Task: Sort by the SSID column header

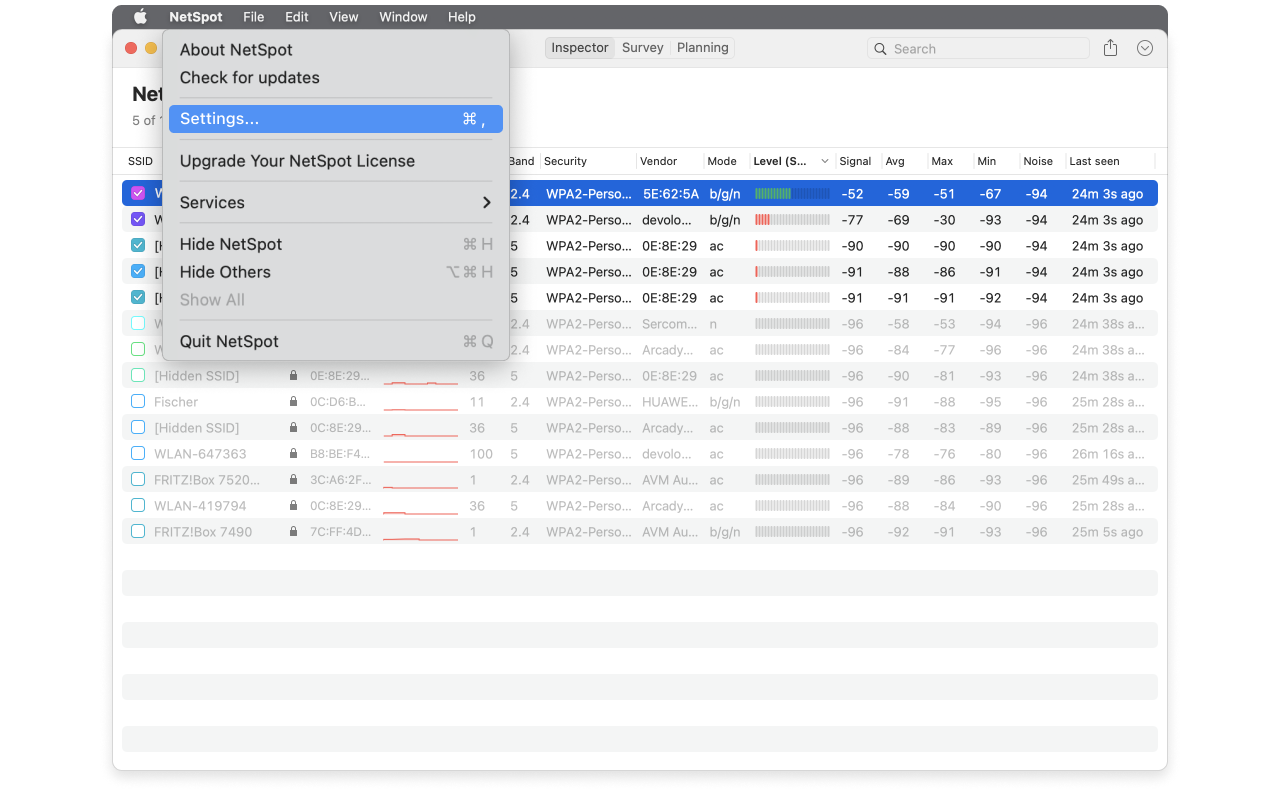Action: pyautogui.click(x=141, y=161)
